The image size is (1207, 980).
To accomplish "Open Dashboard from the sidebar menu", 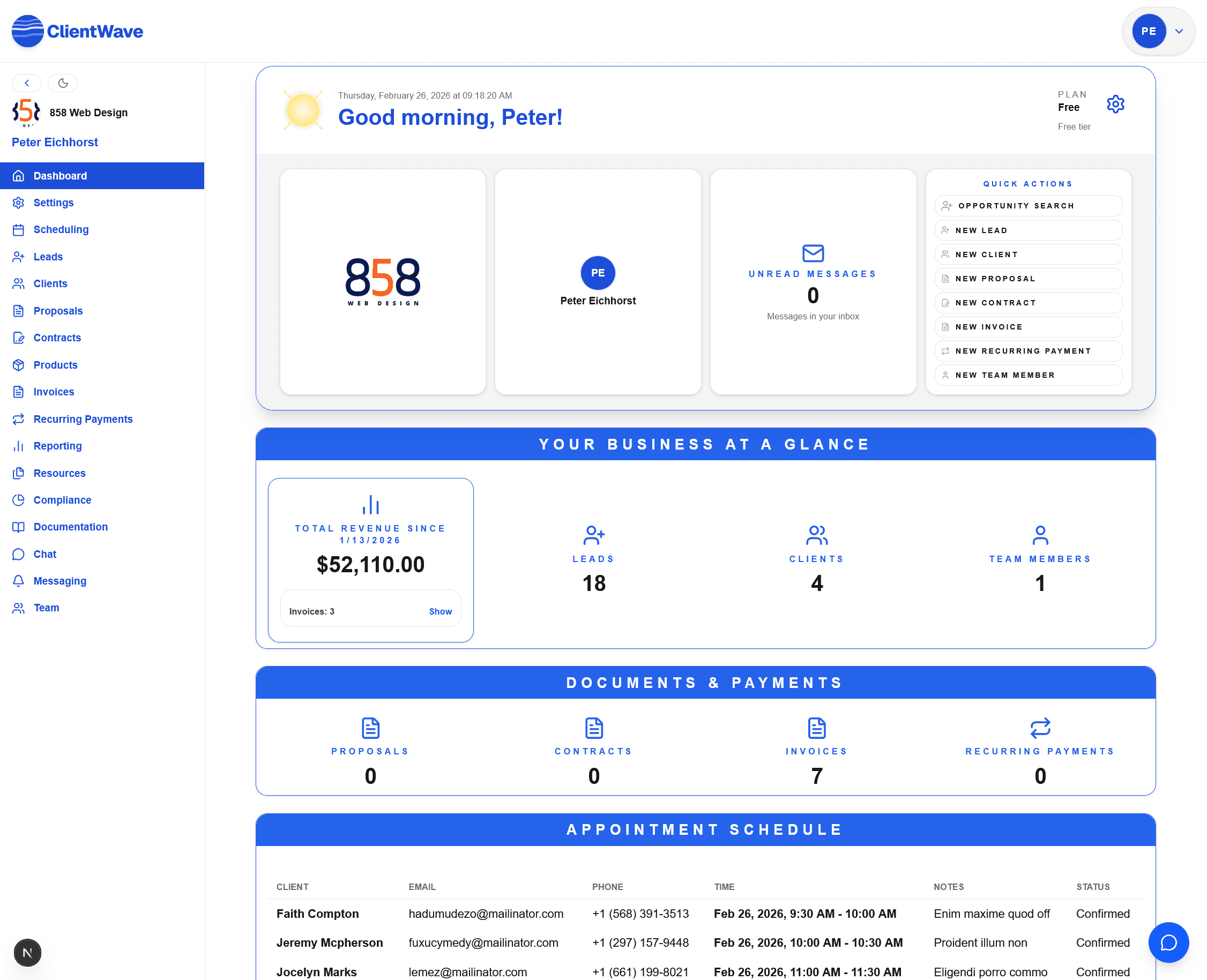I will [60, 176].
